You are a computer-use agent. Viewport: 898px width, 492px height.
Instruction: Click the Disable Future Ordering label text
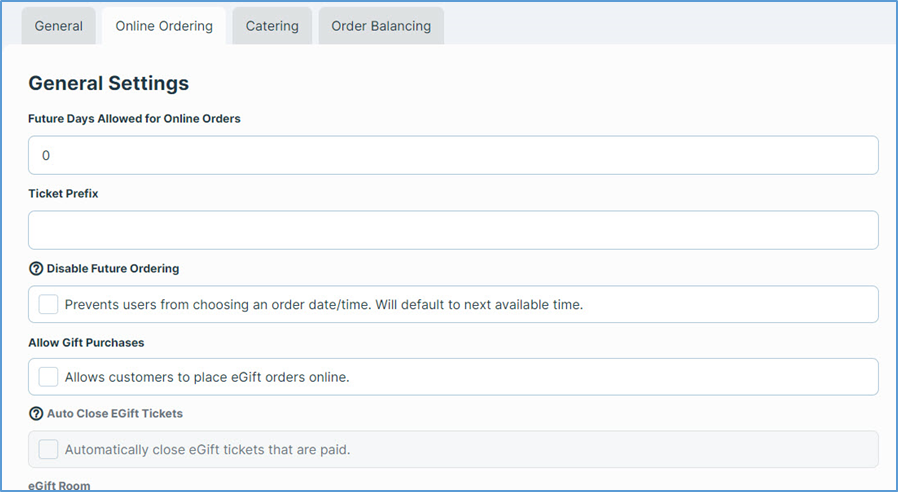pos(113,269)
